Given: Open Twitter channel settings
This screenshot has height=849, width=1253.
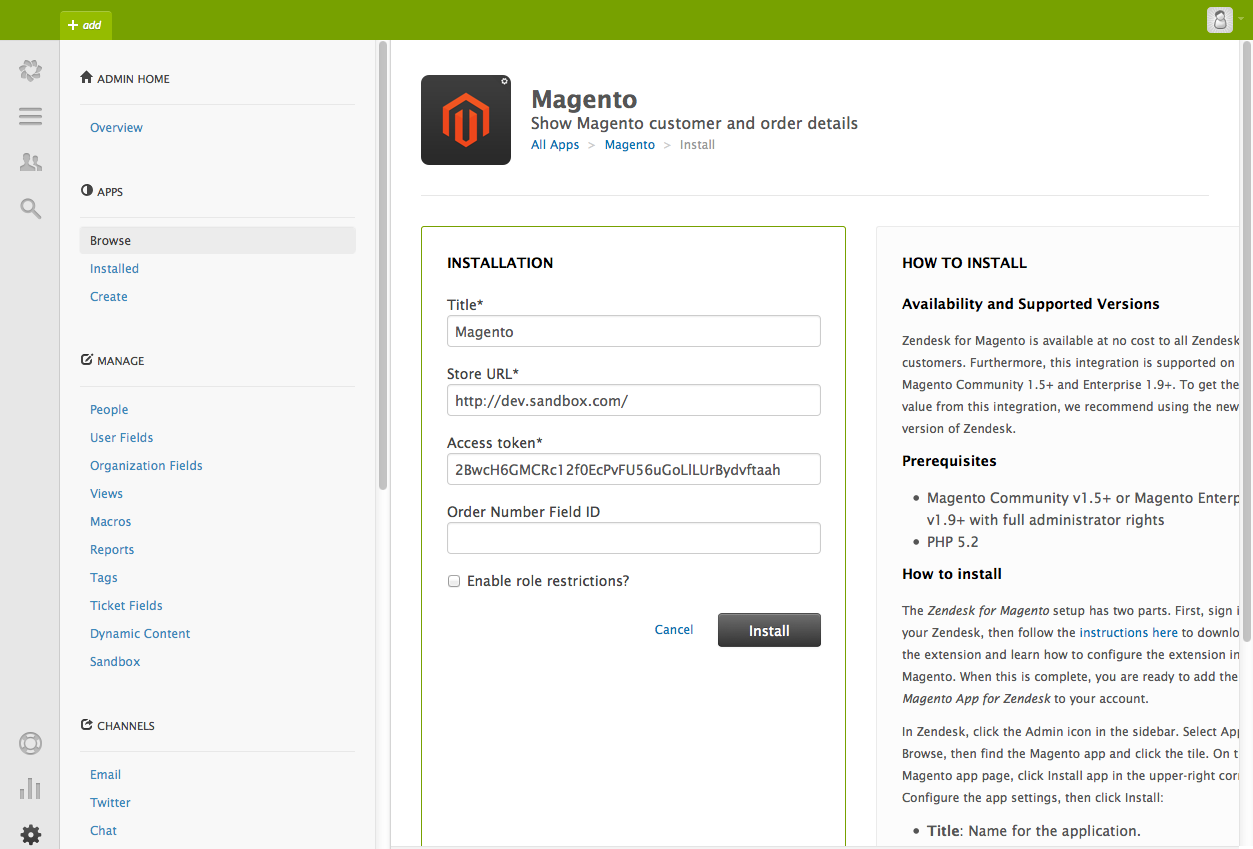Looking at the screenshot, I should point(110,803).
